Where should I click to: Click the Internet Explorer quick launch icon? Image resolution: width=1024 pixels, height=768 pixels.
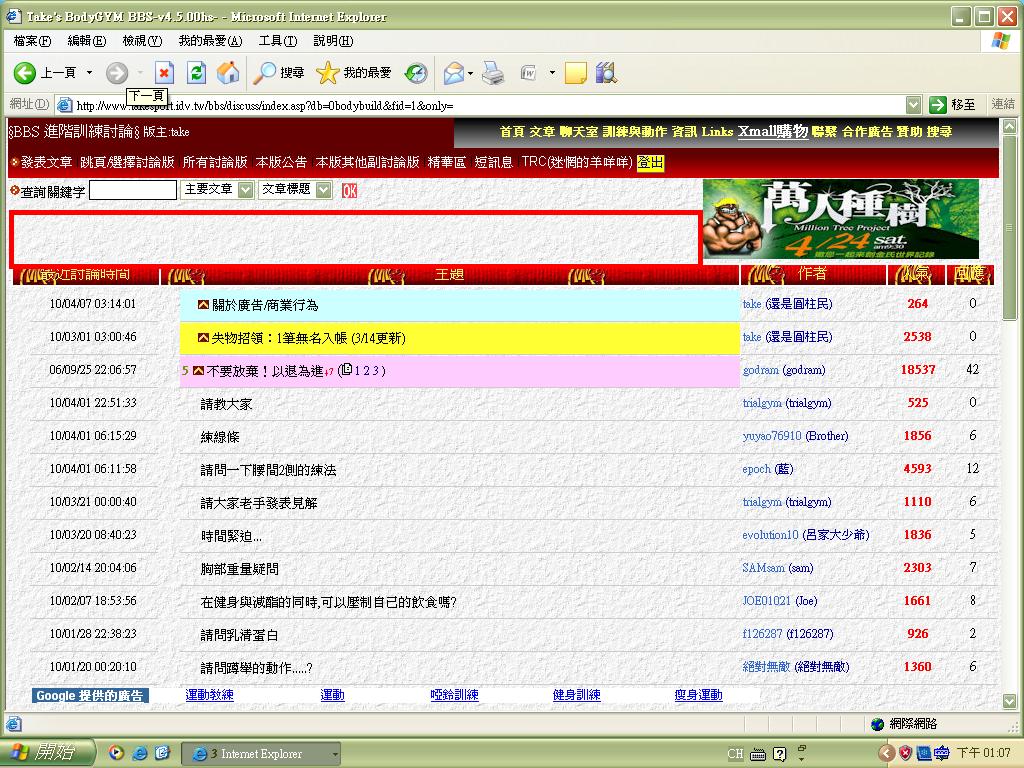coord(140,753)
